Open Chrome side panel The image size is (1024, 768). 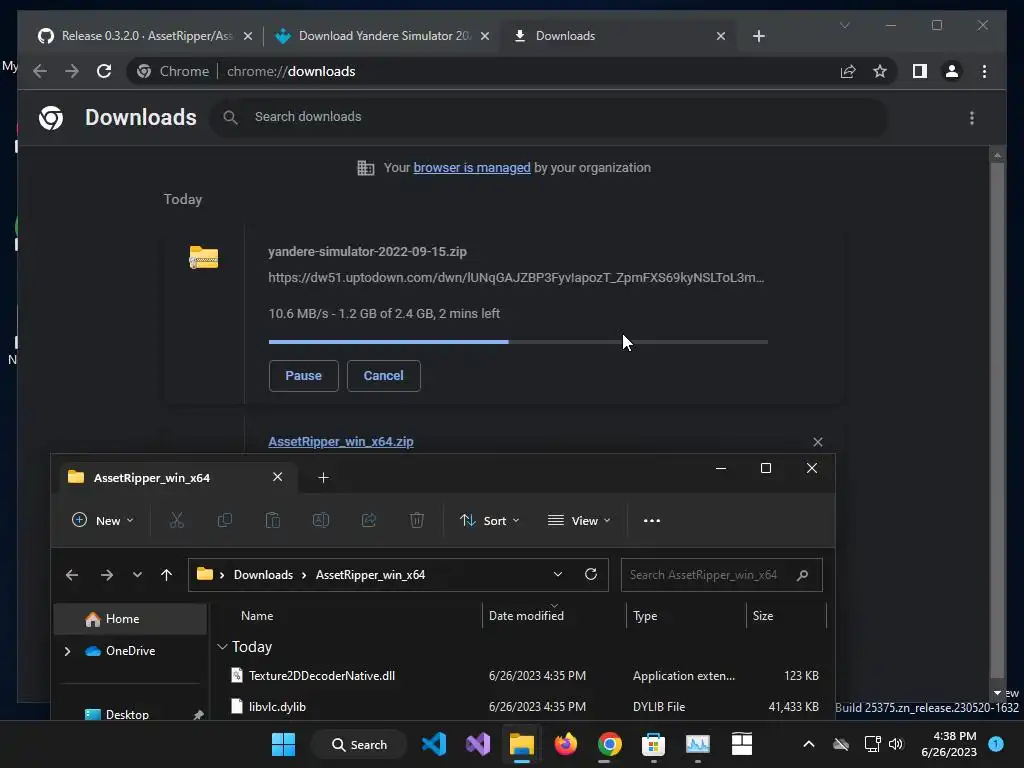(x=920, y=71)
